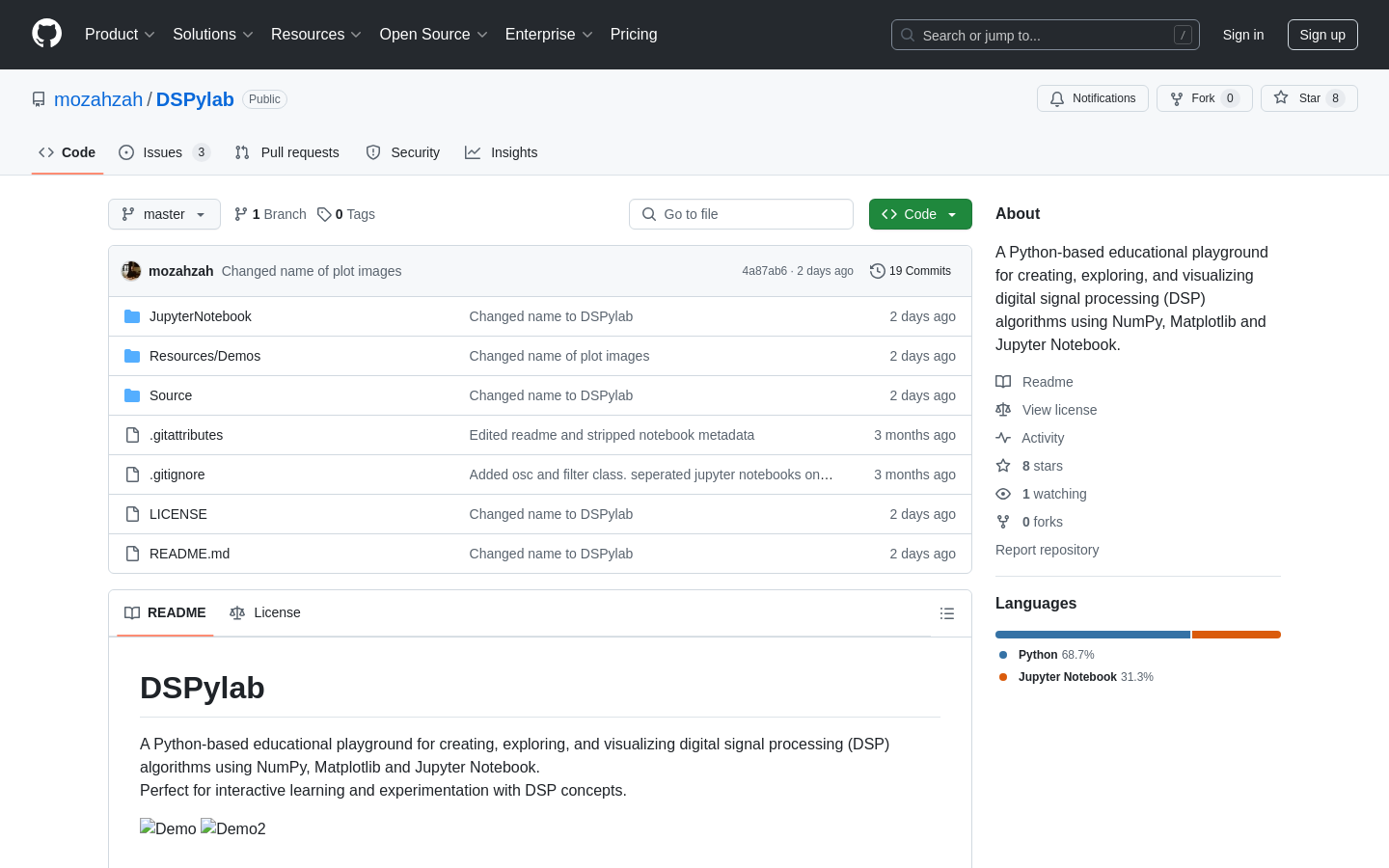
Task: Click the Pull requests icon
Action: (242, 152)
